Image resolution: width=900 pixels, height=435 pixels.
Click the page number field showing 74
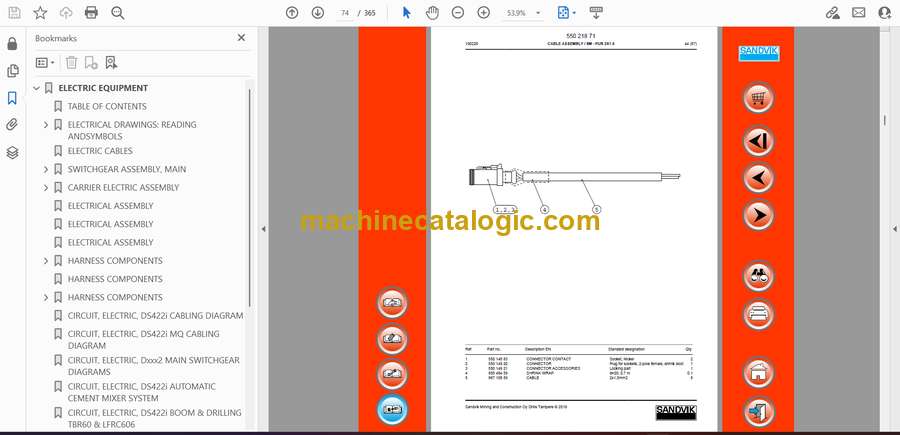pyautogui.click(x=344, y=13)
